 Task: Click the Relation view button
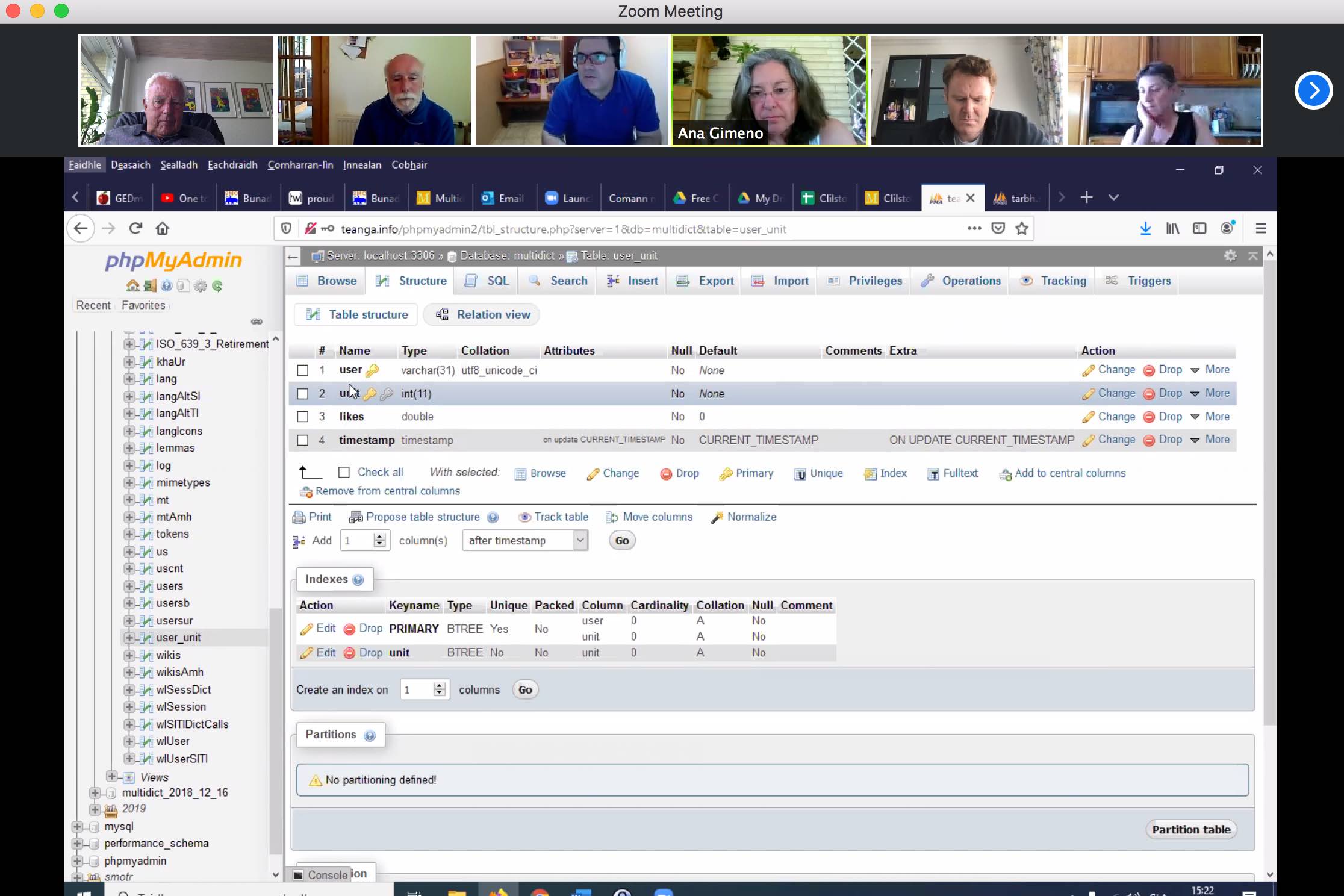tap(482, 314)
